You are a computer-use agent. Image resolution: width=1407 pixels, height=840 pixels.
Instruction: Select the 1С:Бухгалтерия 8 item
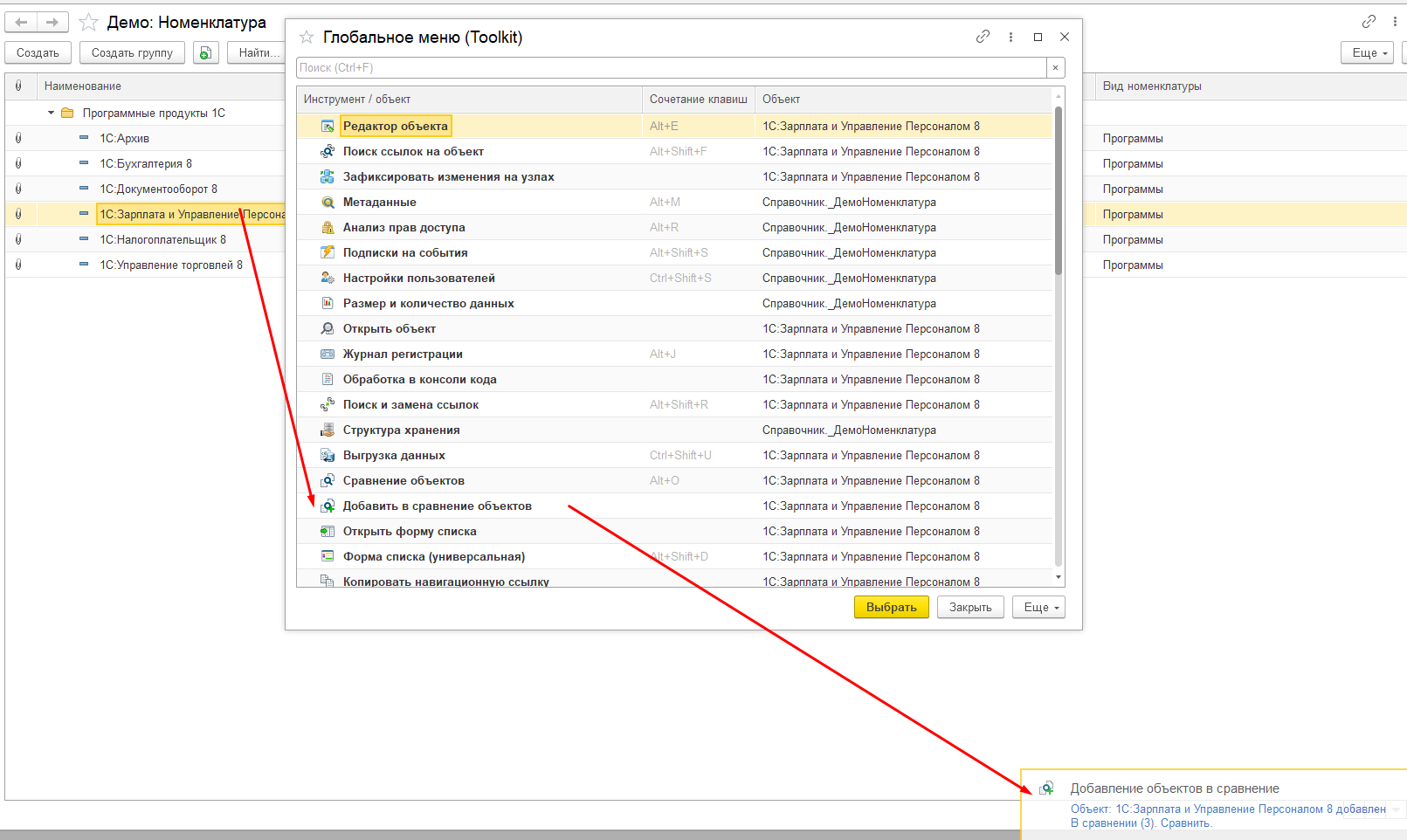click(x=146, y=164)
